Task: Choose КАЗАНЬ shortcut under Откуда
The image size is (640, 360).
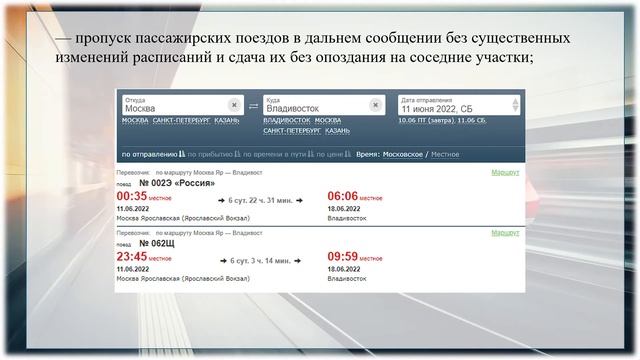Action: [x=227, y=121]
